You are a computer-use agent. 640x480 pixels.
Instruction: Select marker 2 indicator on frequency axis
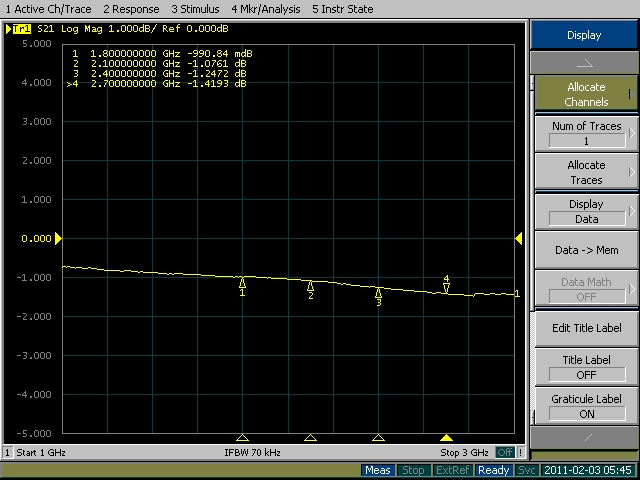tap(311, 438)
